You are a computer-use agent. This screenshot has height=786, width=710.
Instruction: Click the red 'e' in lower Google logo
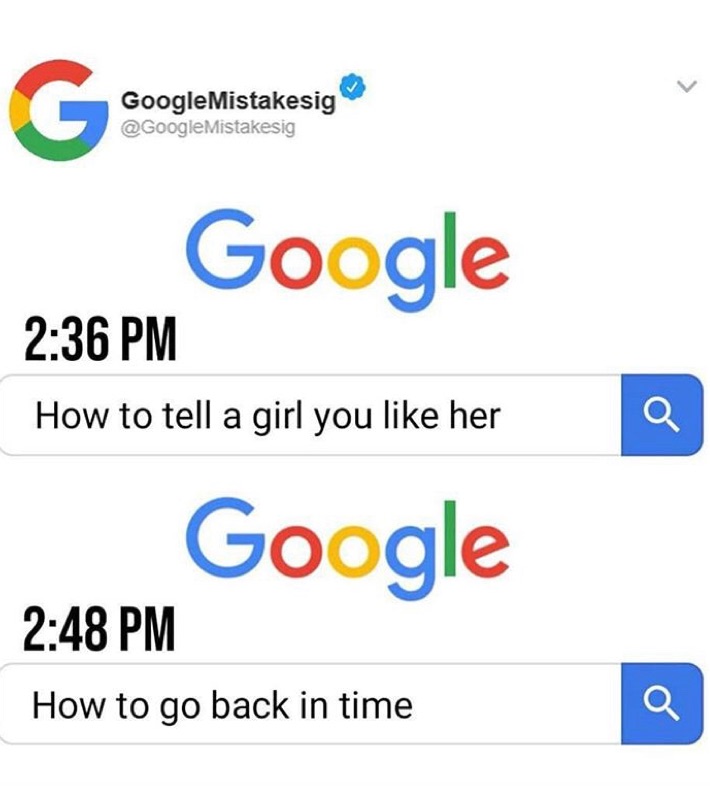click(x=485, y=550)
